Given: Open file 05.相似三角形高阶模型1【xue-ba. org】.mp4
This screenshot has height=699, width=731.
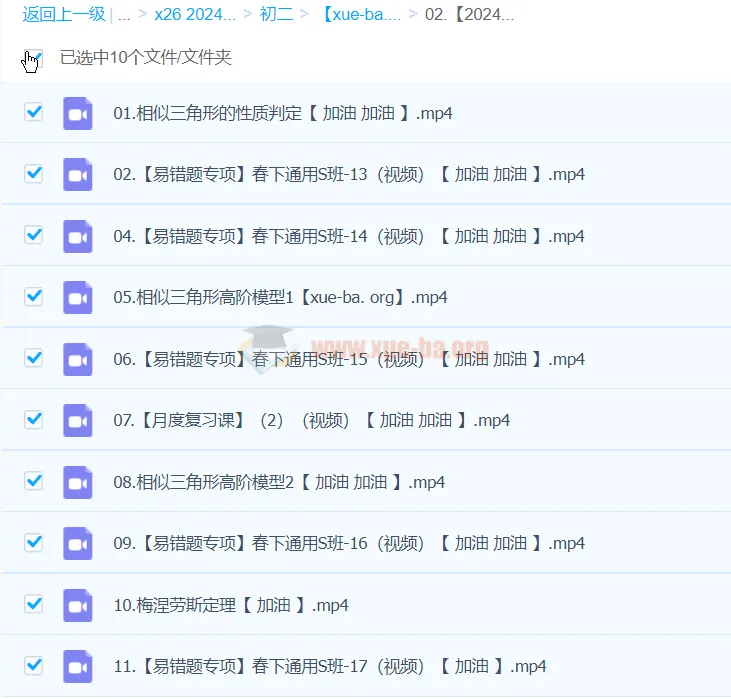Looking at the screenshot, I should [x=280, y=298].
